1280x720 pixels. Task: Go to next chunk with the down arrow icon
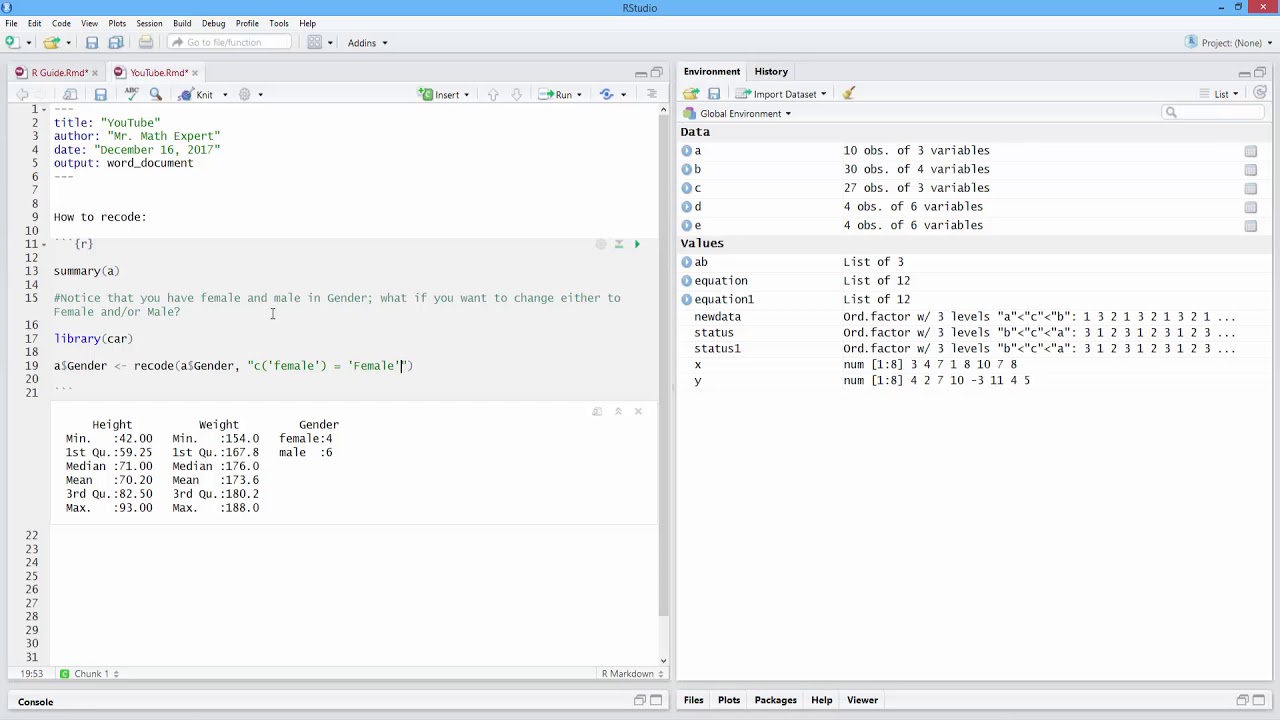click(516, 94)
